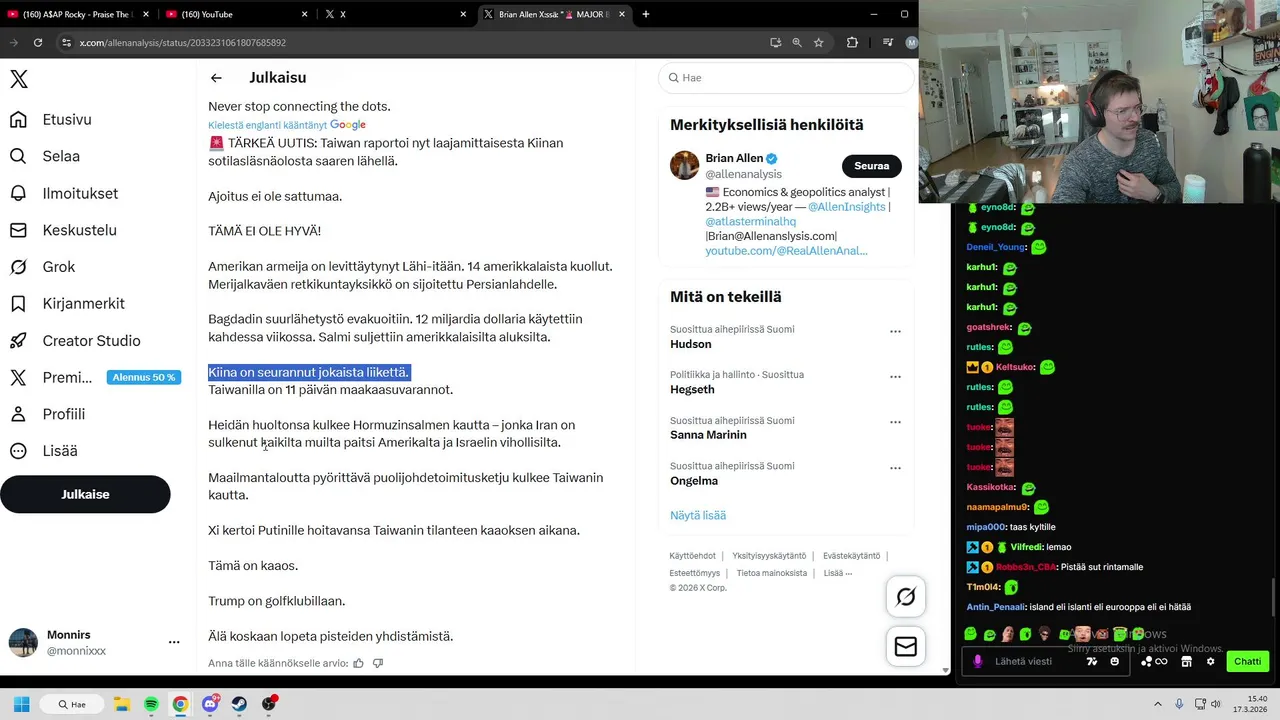The image size is (1280, 720).
Task: Rate the translation with thumbs down
Action: pos(377,663)
